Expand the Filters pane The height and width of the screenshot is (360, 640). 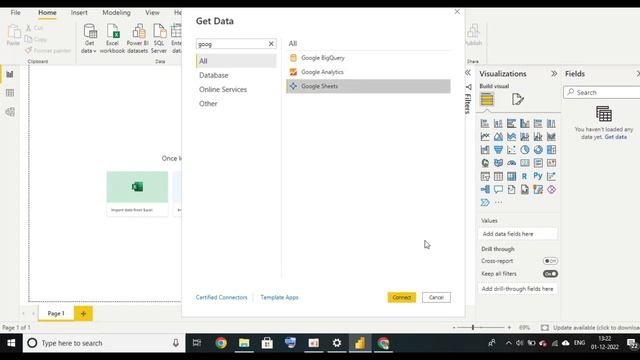[x=468, y=73]
